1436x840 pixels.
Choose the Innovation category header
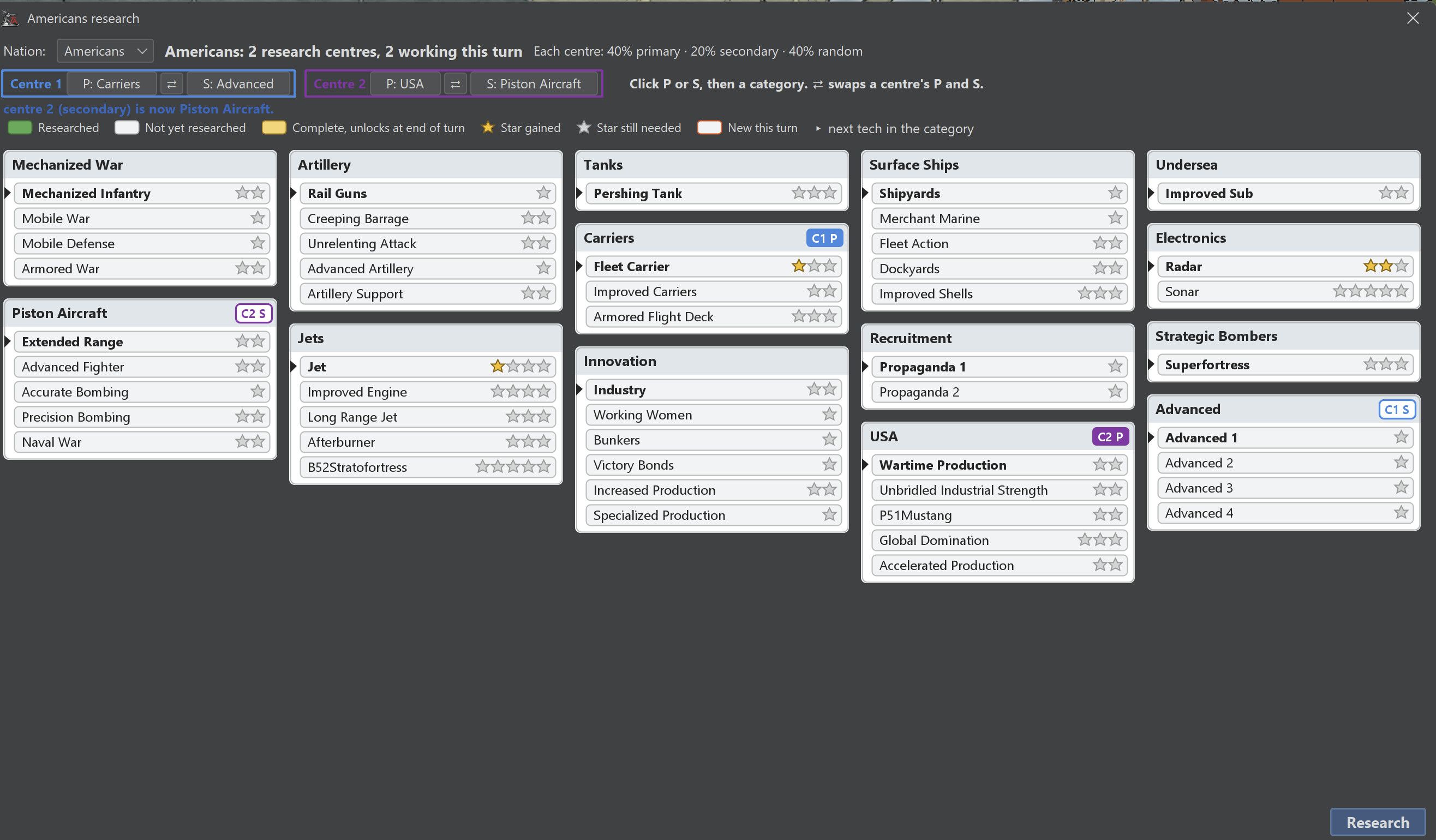tap(712, 361)
